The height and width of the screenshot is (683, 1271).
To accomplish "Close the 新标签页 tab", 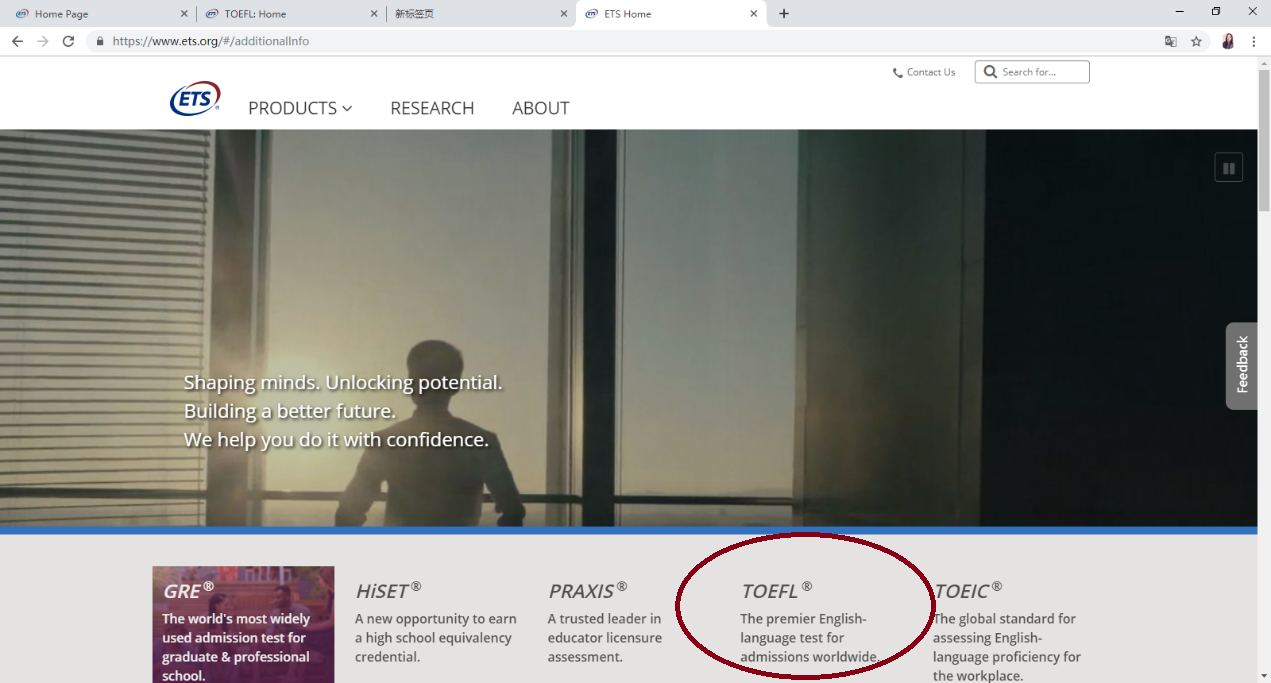I will (x=564, y=14).
